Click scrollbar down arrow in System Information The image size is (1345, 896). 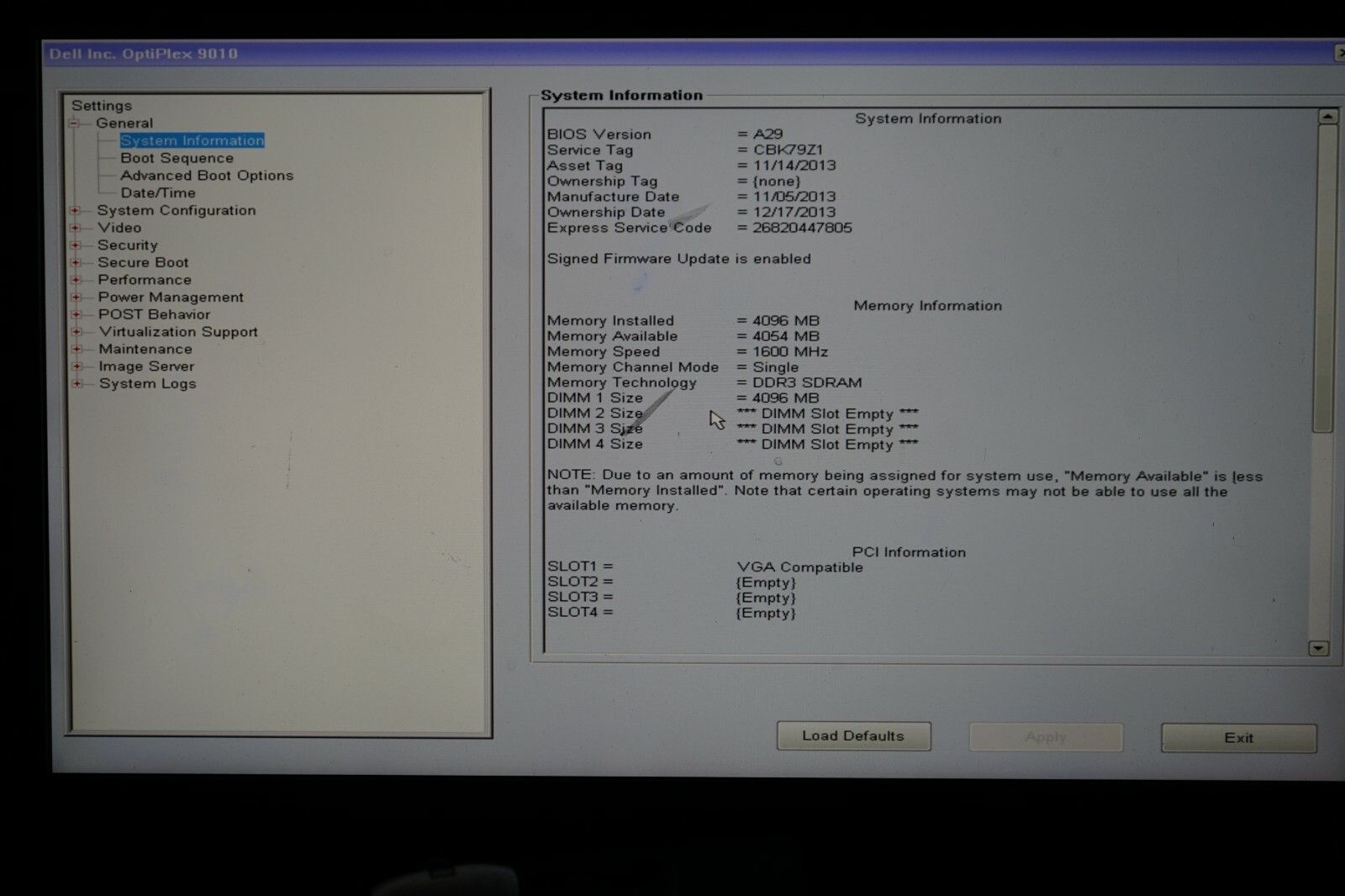[1318, 648]
